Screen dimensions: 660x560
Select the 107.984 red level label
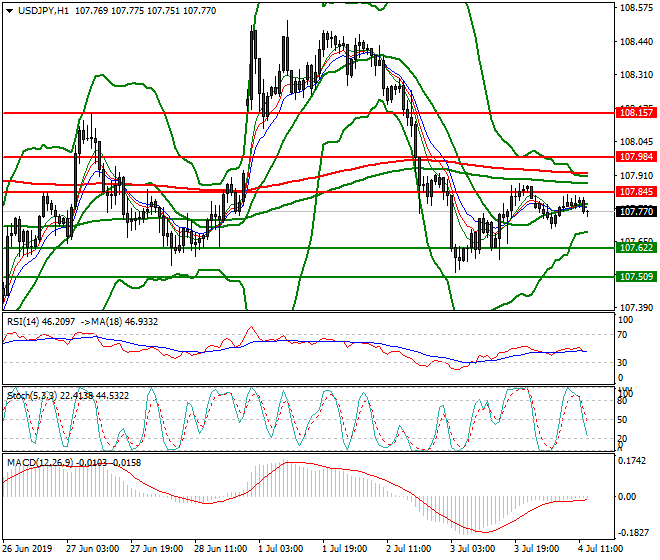(x=636, y=157)
